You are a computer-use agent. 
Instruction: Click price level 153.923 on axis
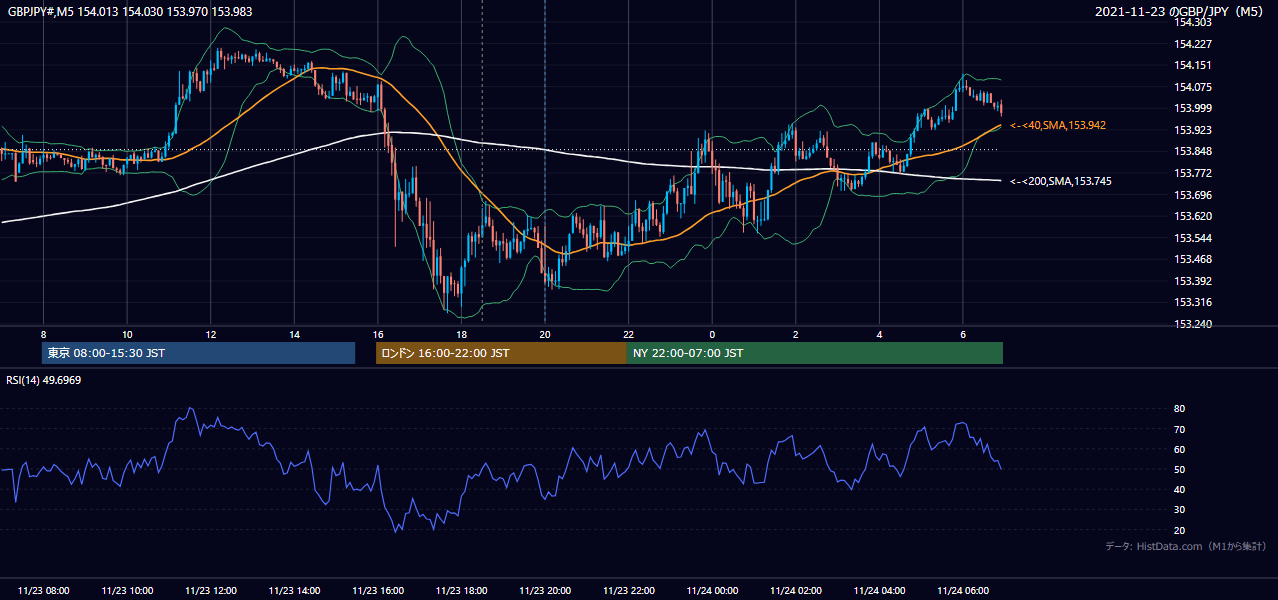(1193, 130)
